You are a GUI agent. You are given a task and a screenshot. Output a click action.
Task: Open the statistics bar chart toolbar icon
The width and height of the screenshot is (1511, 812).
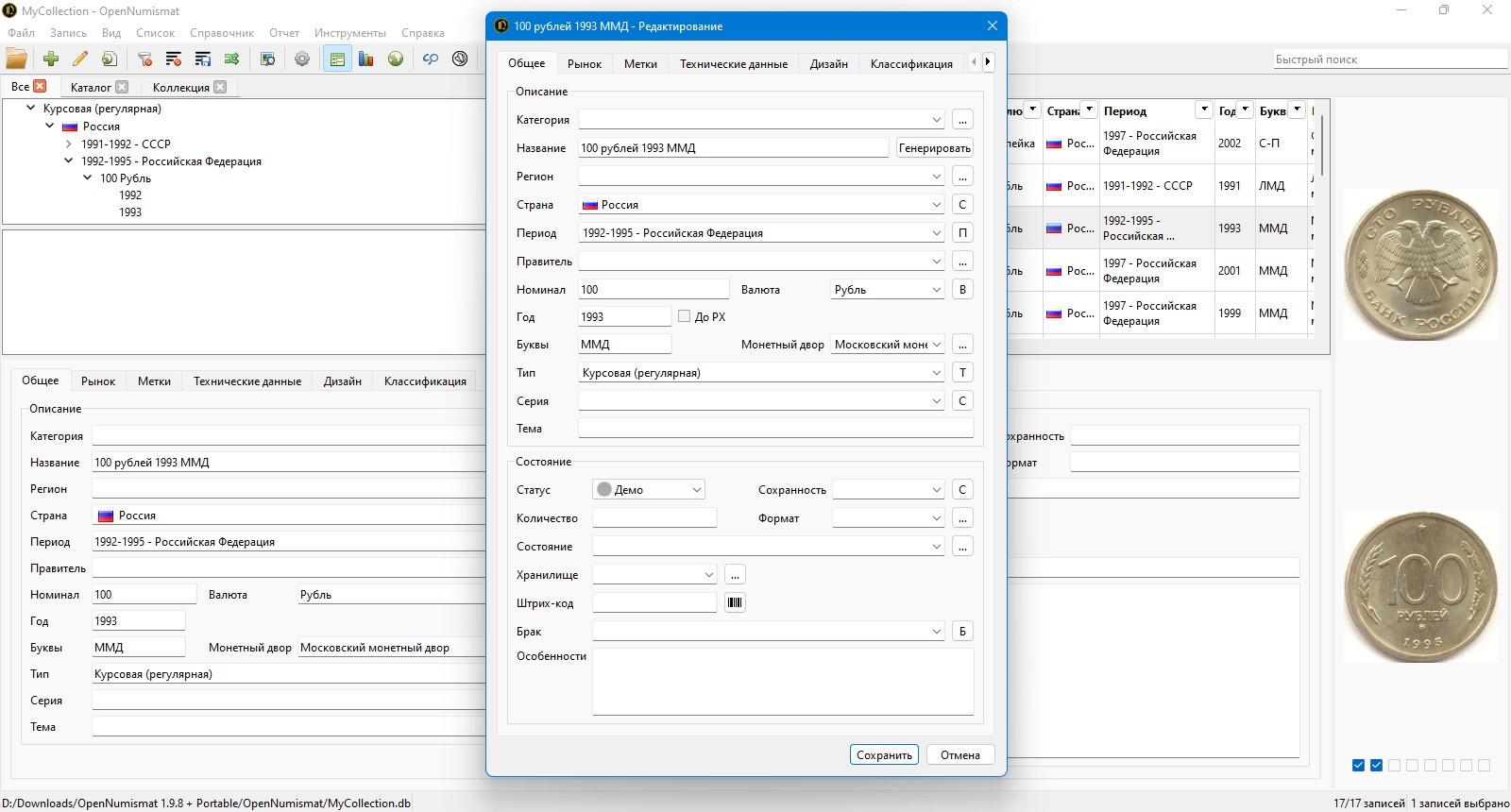(366, 59)
